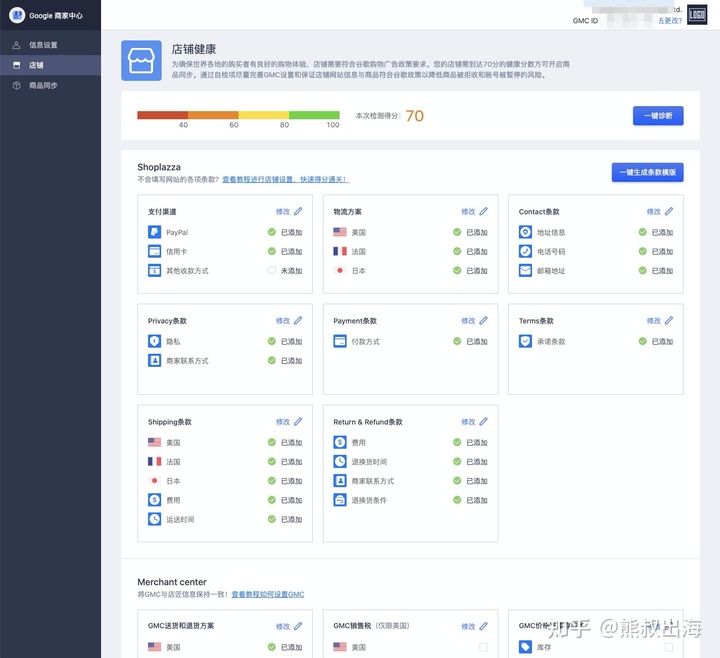Edit Return & Refund条款 with pencil icon
Image resolution: width=720 pixels, height=658 pixels.
[484, 422]
